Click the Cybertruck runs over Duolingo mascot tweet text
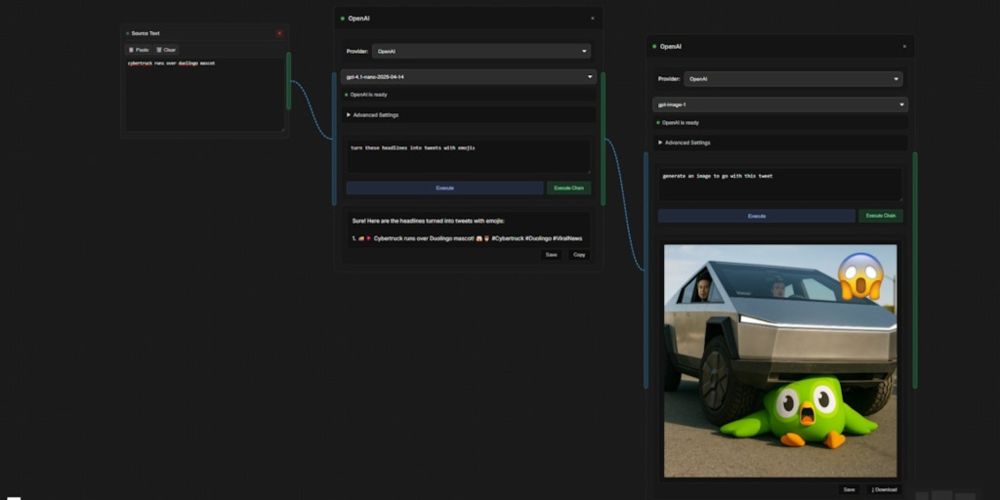The width and height of the screenshot is (1000, 500). point(467,238)
